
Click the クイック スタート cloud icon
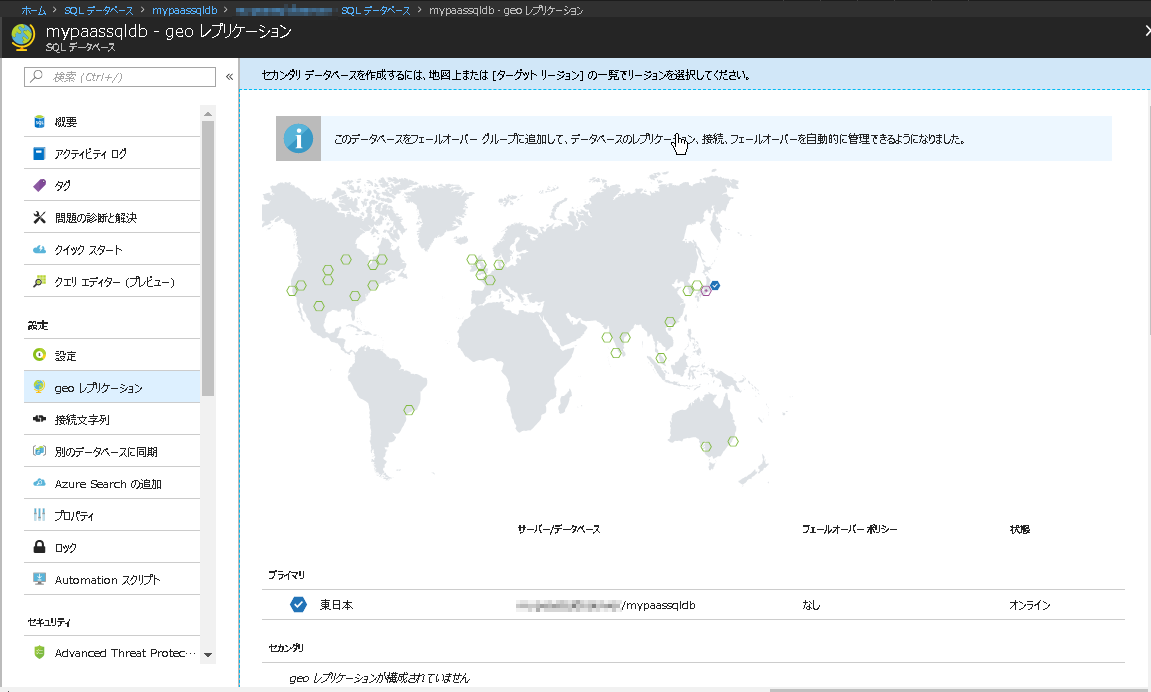(x=39, y=250)
